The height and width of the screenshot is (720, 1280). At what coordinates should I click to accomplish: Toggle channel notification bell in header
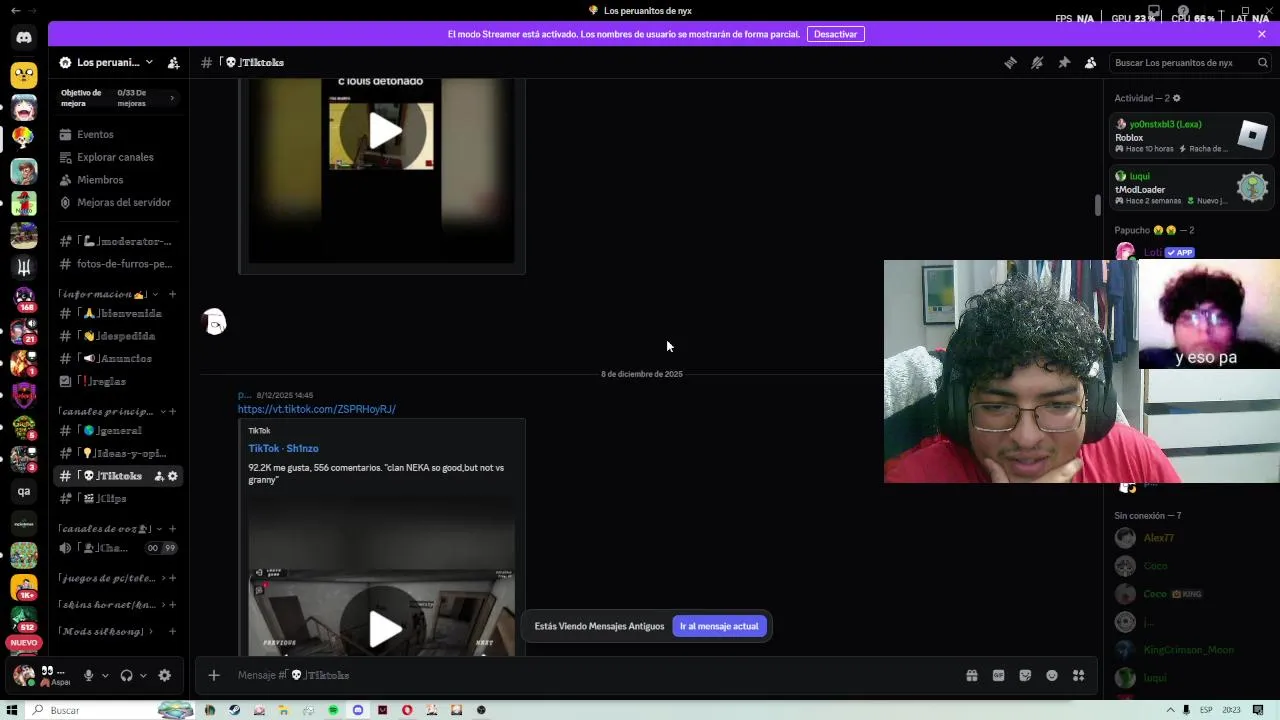click(x=1037, y=62)
